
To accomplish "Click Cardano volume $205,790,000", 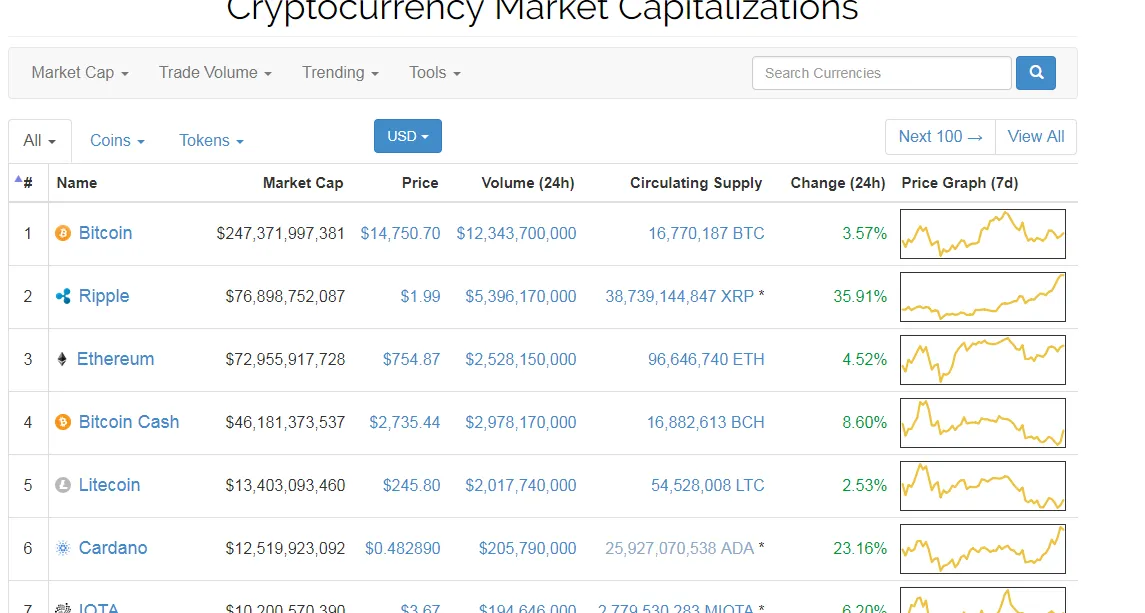I will [527, 548].
